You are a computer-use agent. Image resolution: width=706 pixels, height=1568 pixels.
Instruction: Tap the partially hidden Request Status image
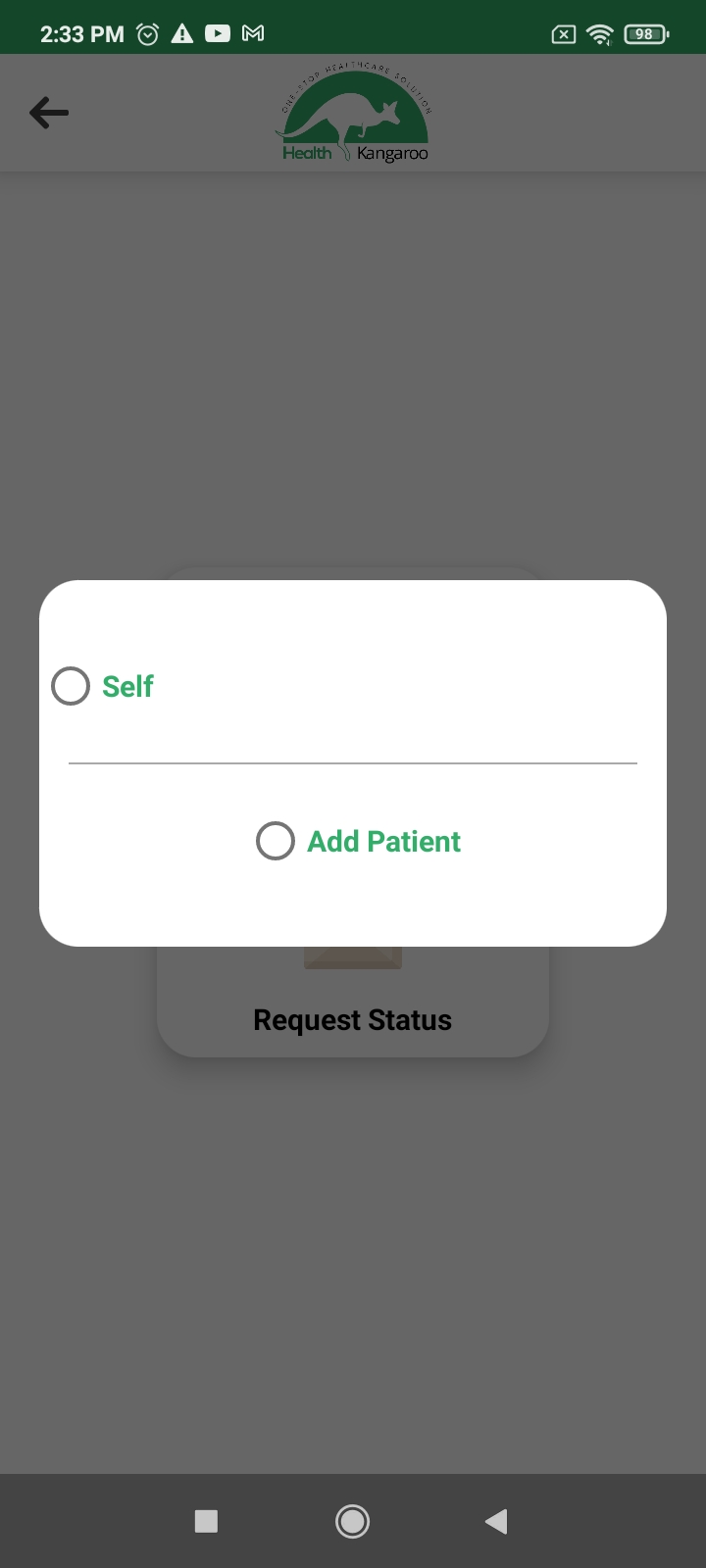(x=353, y=957)
